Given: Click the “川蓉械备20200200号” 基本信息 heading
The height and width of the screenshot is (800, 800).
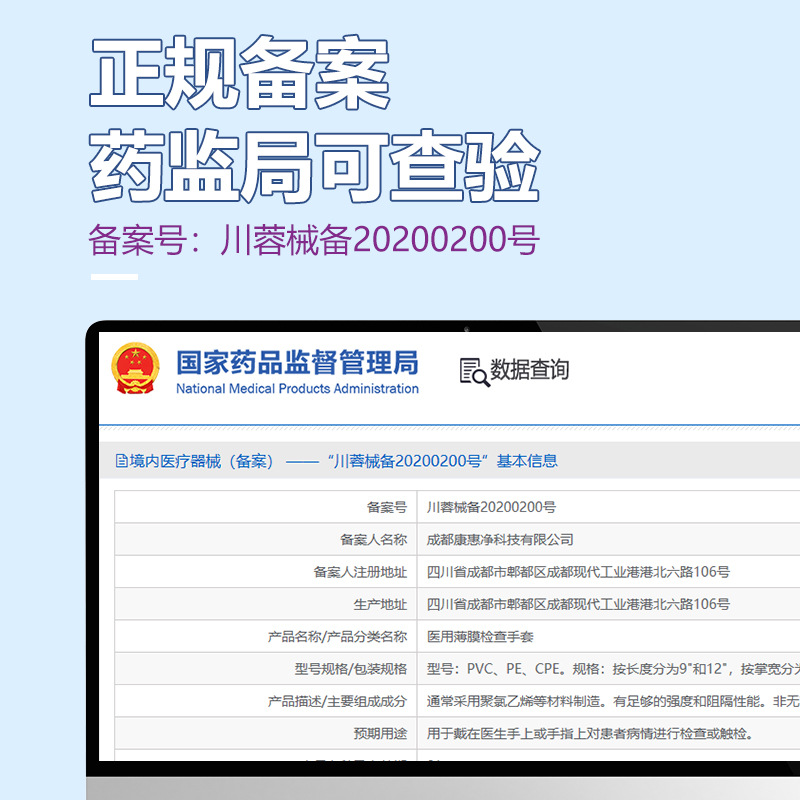Looking at the screenshot, I should point(442,461).
